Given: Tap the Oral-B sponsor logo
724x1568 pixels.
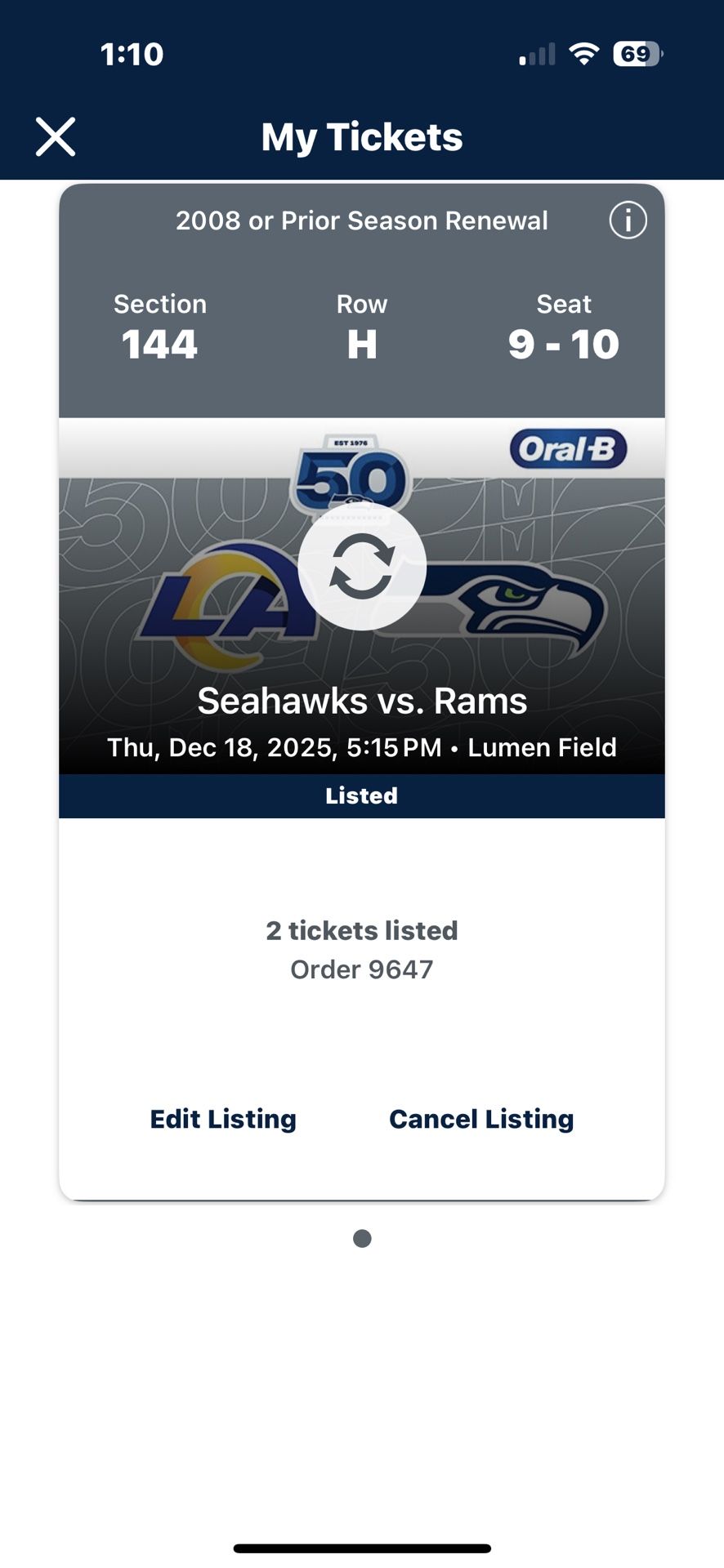Looking at the screenshot, I should click(568, 449).
